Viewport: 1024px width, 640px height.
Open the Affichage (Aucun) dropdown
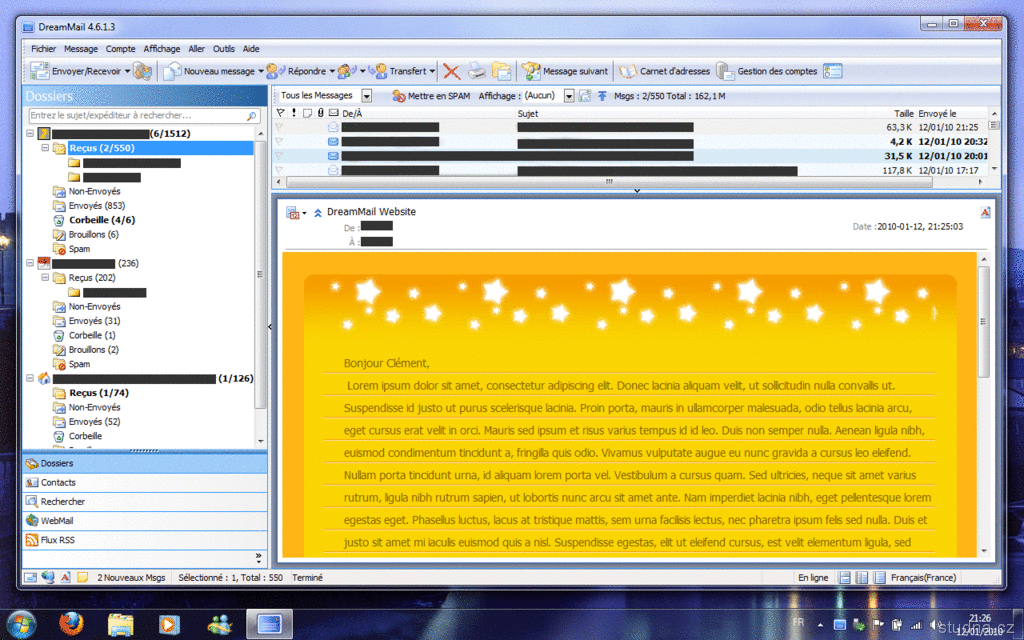(569, 96)
